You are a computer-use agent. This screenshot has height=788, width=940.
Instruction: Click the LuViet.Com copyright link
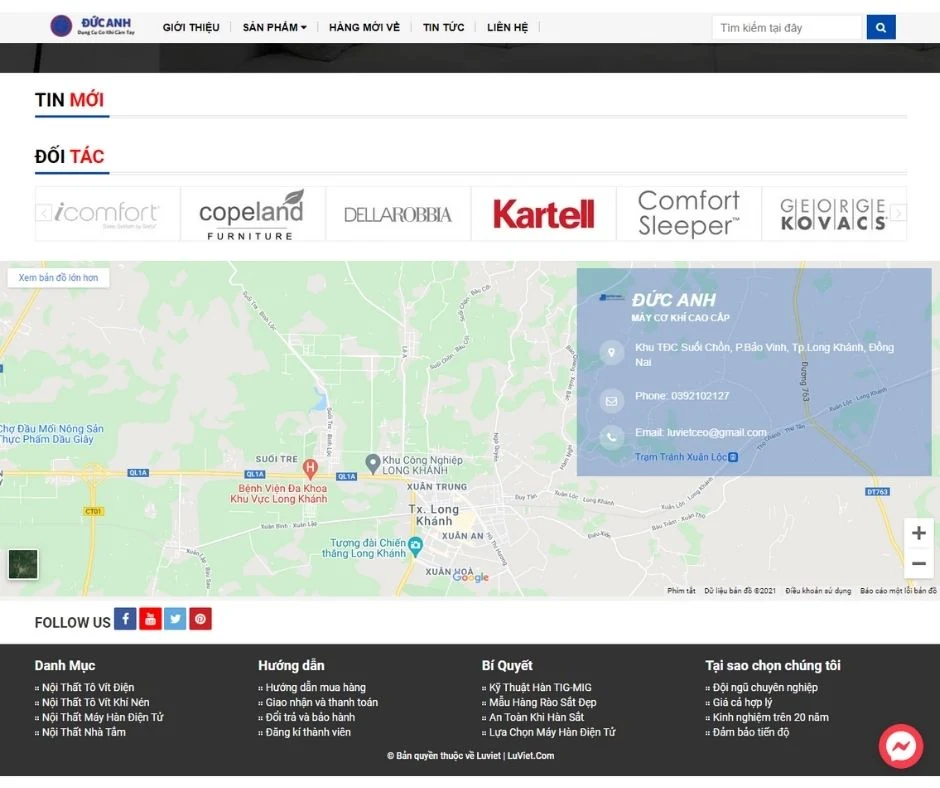click(x=531, y=756)
